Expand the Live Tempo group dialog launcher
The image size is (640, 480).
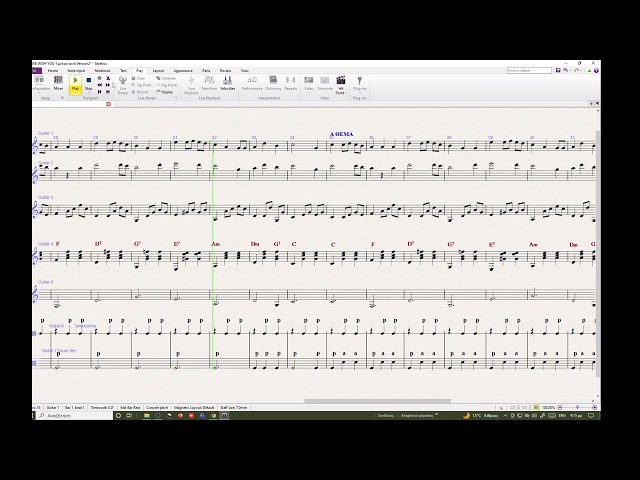176,98
